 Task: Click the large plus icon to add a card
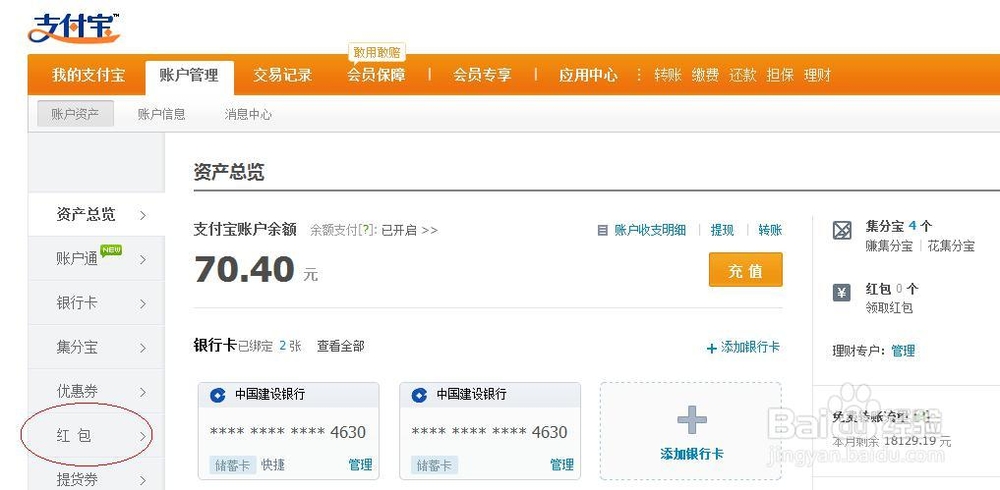pyautogui.click(x=691, y=419)
